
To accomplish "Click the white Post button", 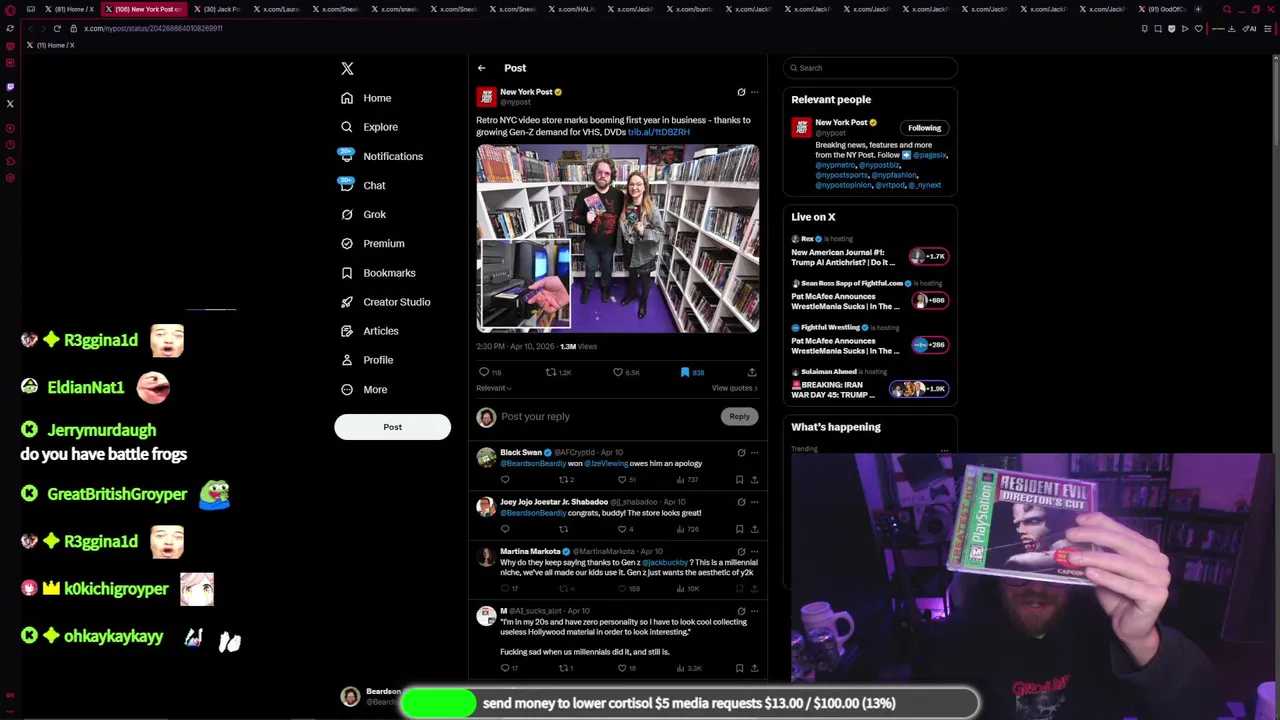I will coord(392,427).
